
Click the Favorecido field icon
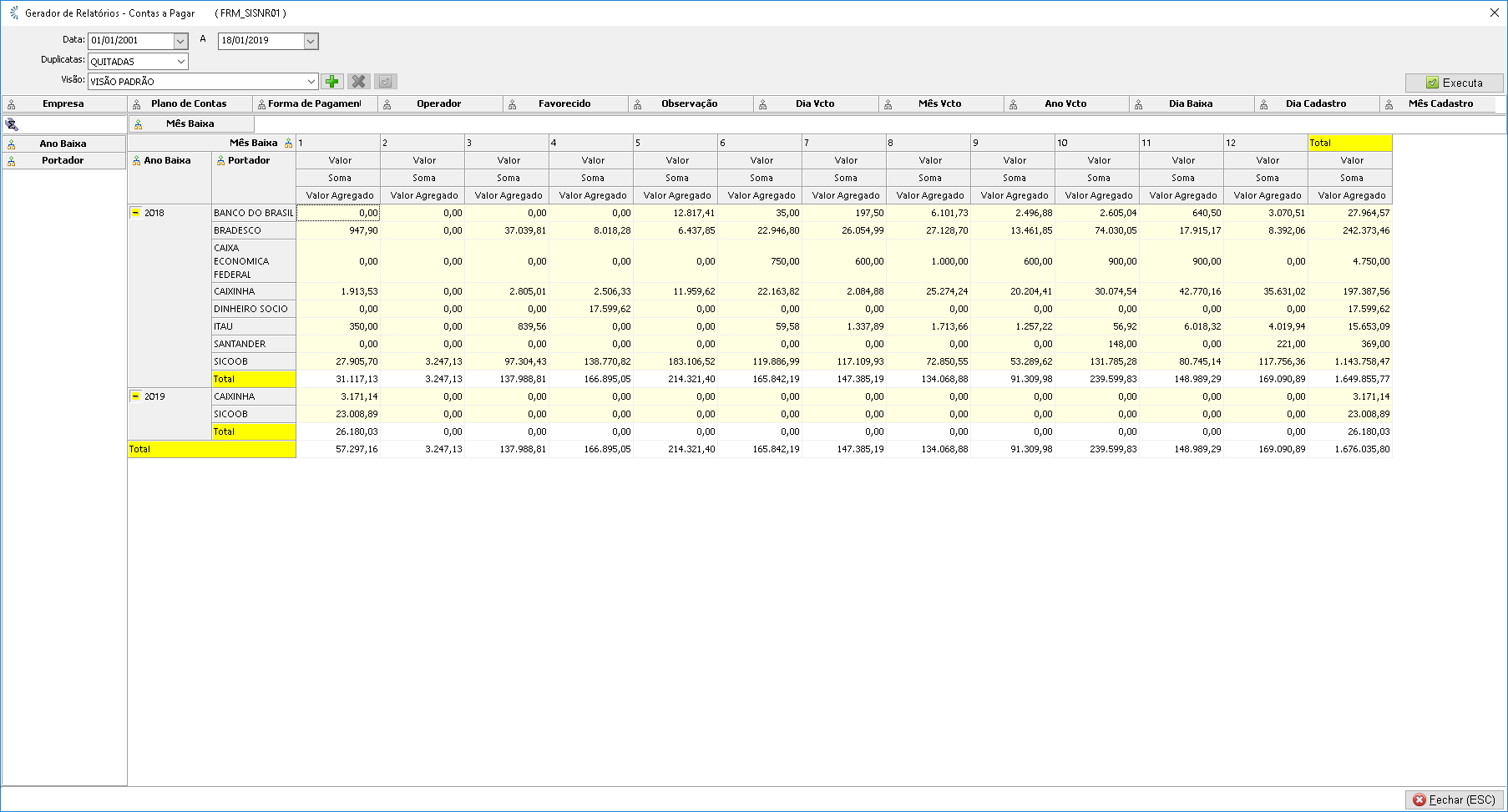[513, 104]
